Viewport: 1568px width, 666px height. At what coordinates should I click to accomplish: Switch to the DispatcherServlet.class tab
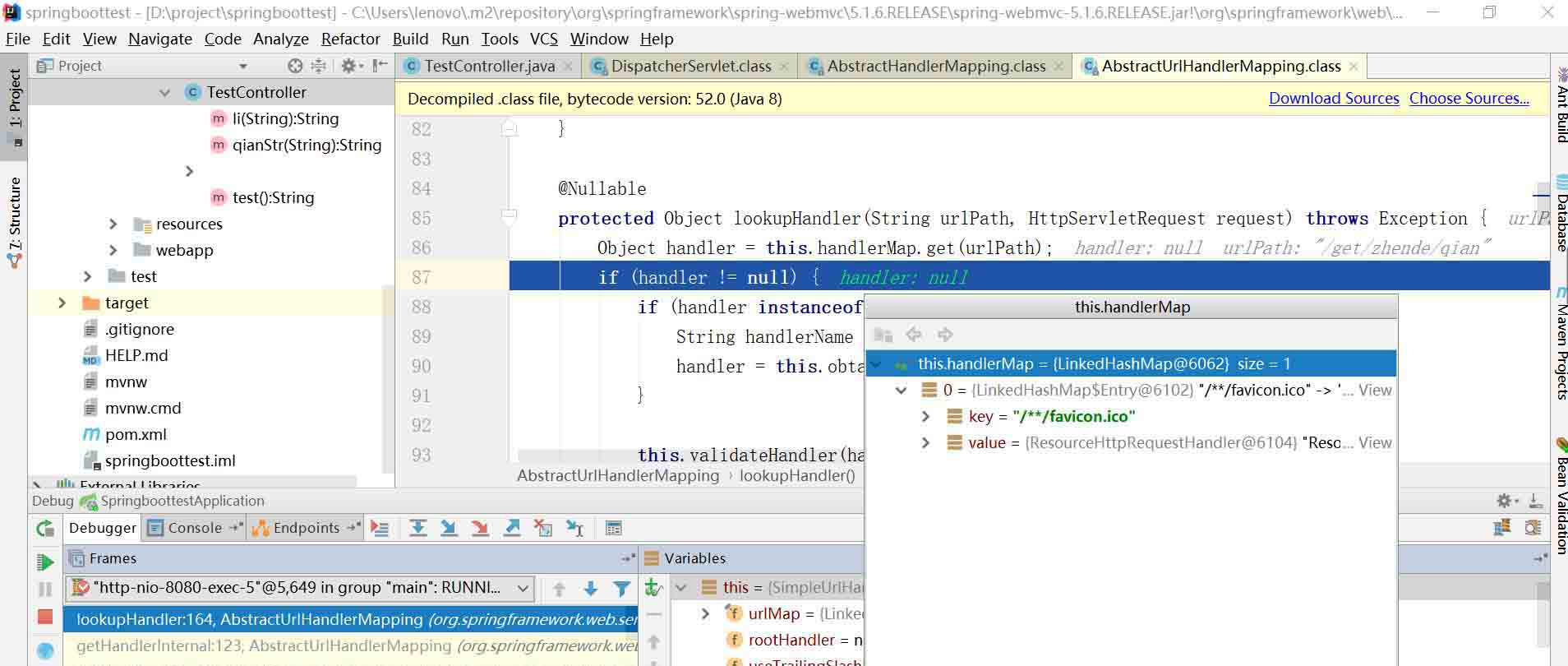[690, 66]
